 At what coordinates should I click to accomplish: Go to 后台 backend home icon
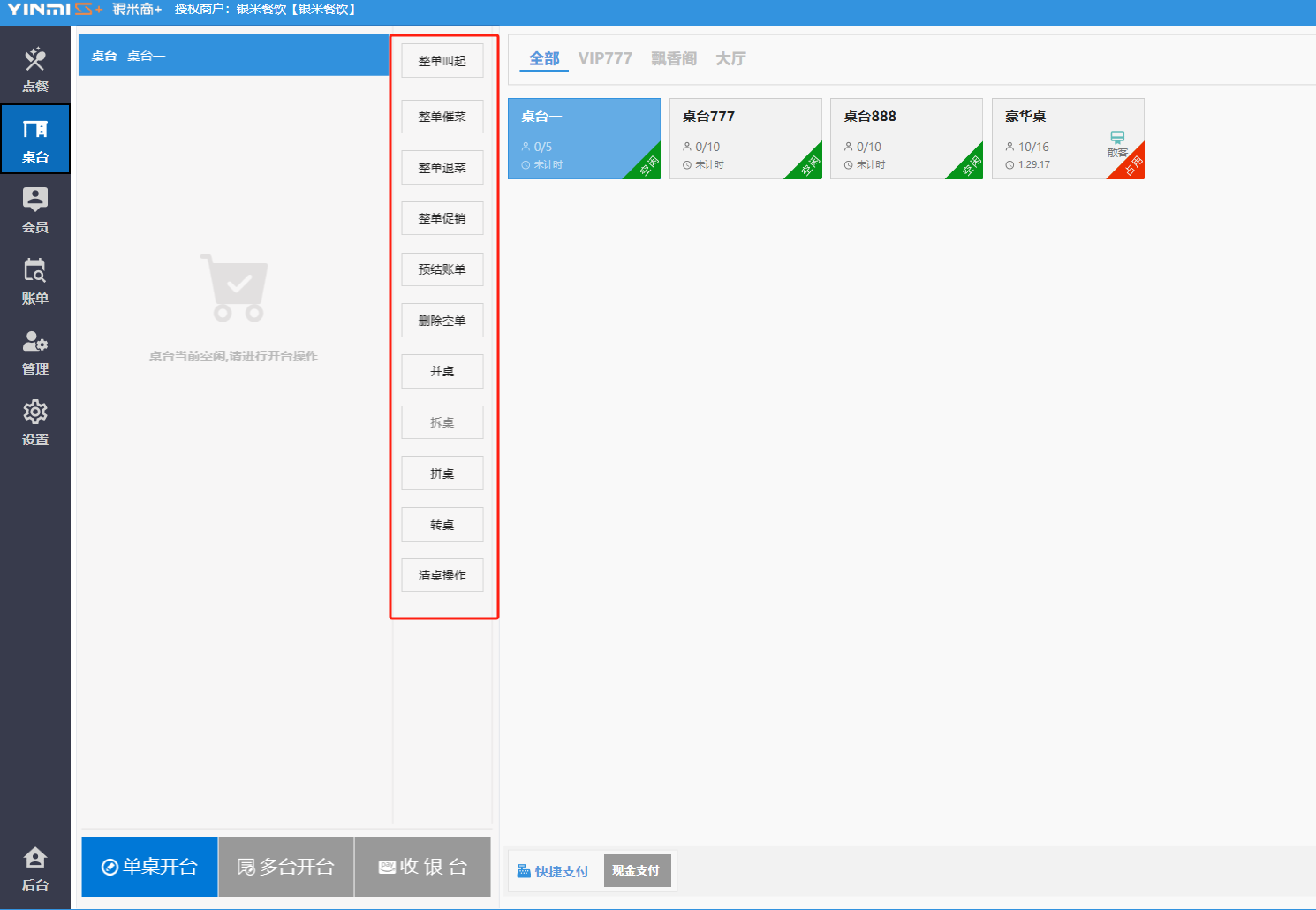pyautogui.click(x=35, y=858)
